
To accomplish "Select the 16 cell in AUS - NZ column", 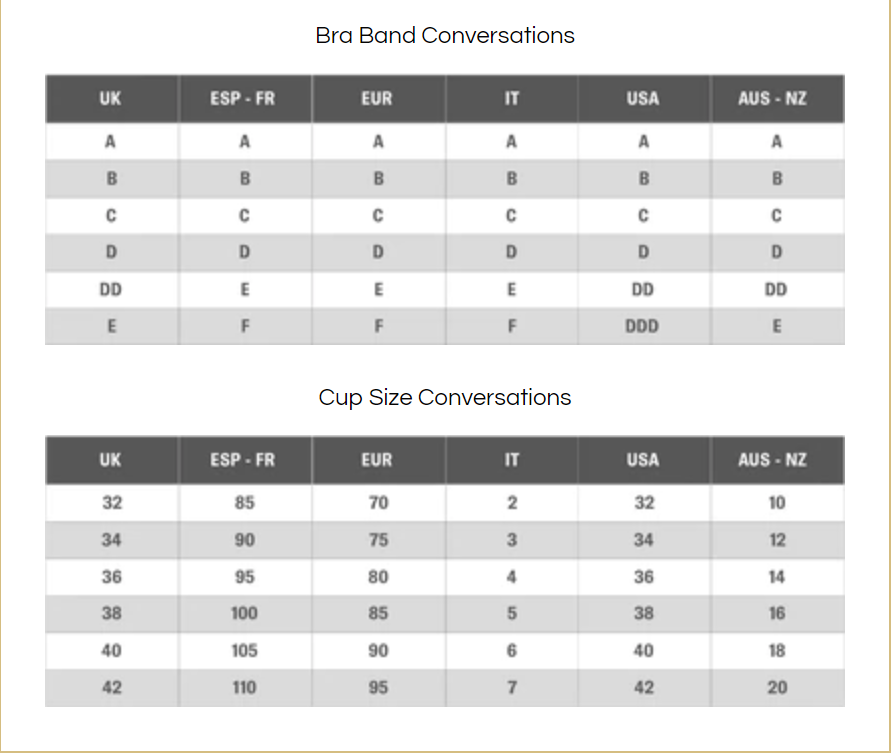I will coord(777,613).
